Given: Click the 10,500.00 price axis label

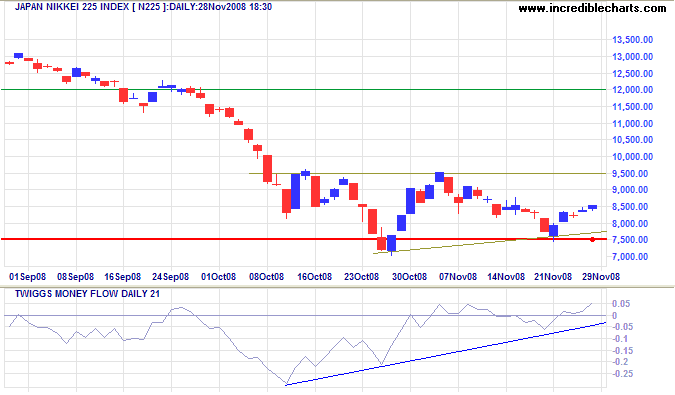Looking at the screenshot, I should pyautogui.click(x=632, y=140).
